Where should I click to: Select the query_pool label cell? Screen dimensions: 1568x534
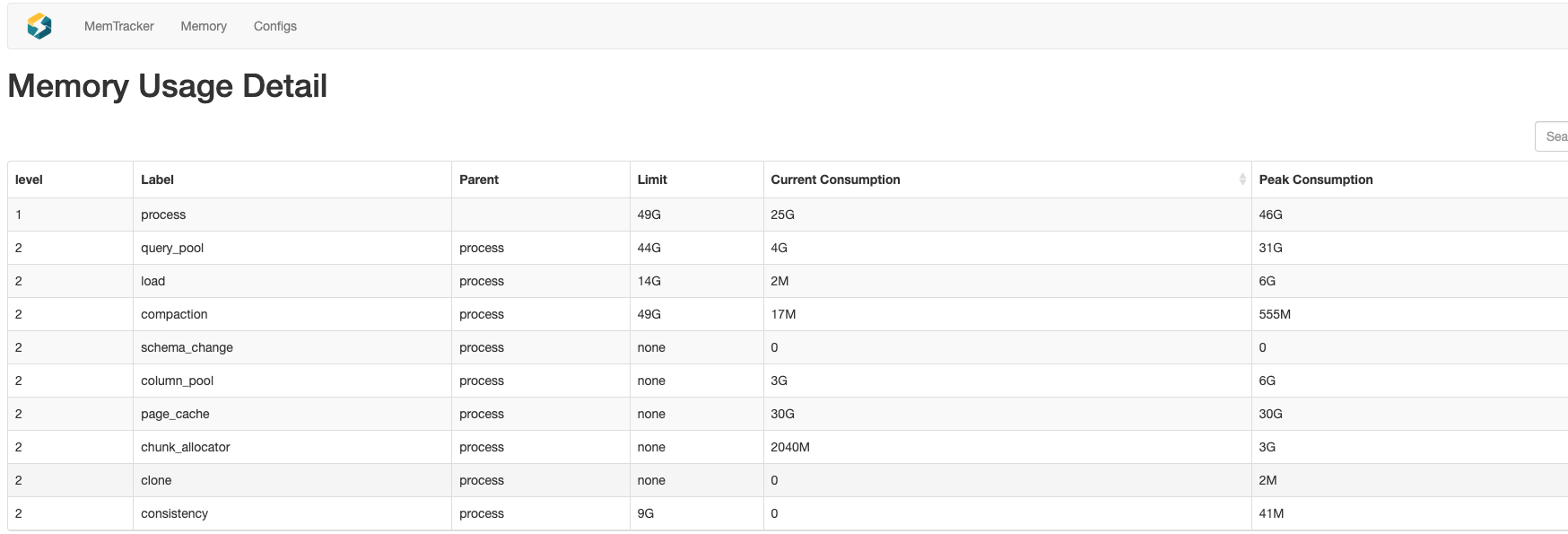(172, 248)
